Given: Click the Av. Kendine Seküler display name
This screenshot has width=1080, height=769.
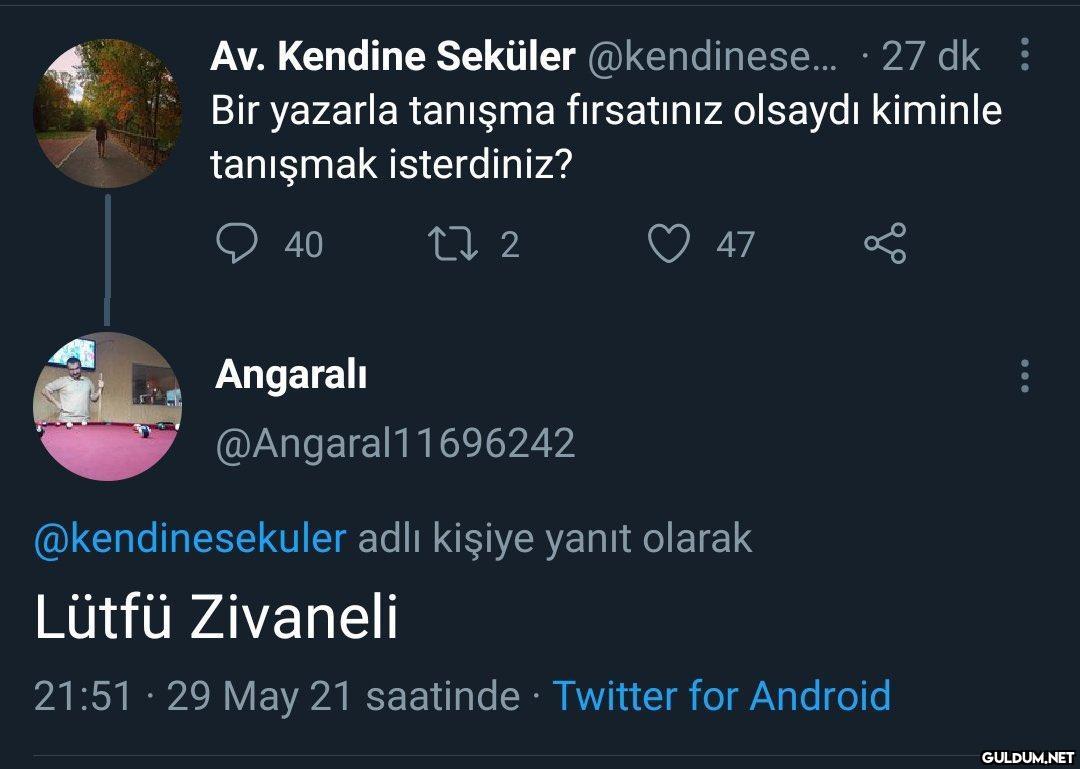Looking at the screenshot, I should point(392,58).
